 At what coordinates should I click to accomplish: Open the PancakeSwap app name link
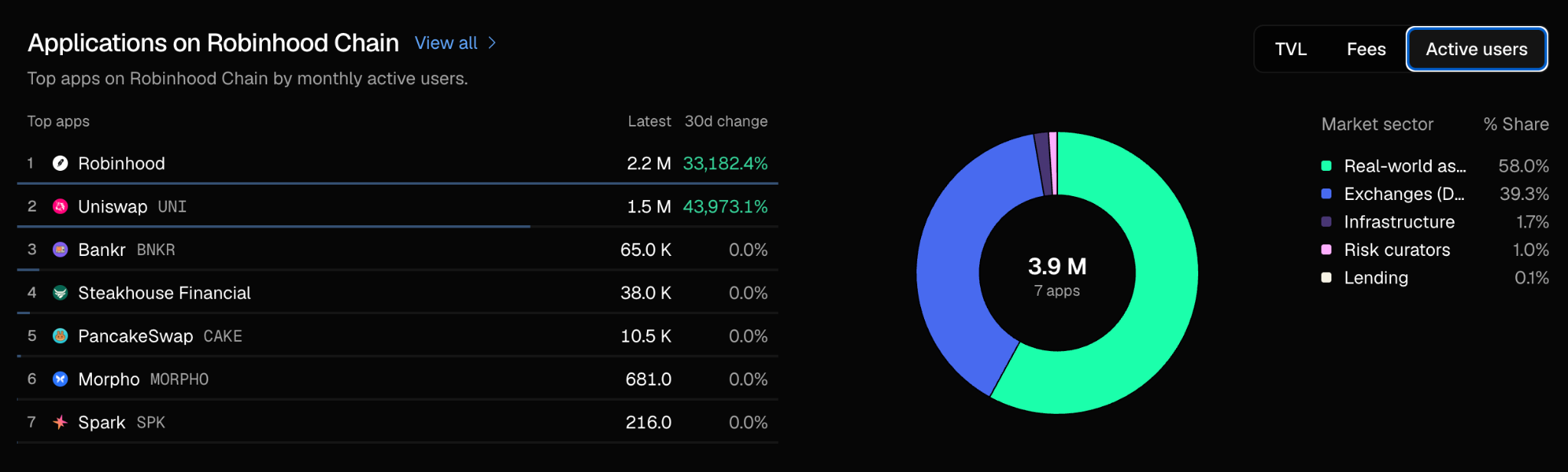(136, 336)
